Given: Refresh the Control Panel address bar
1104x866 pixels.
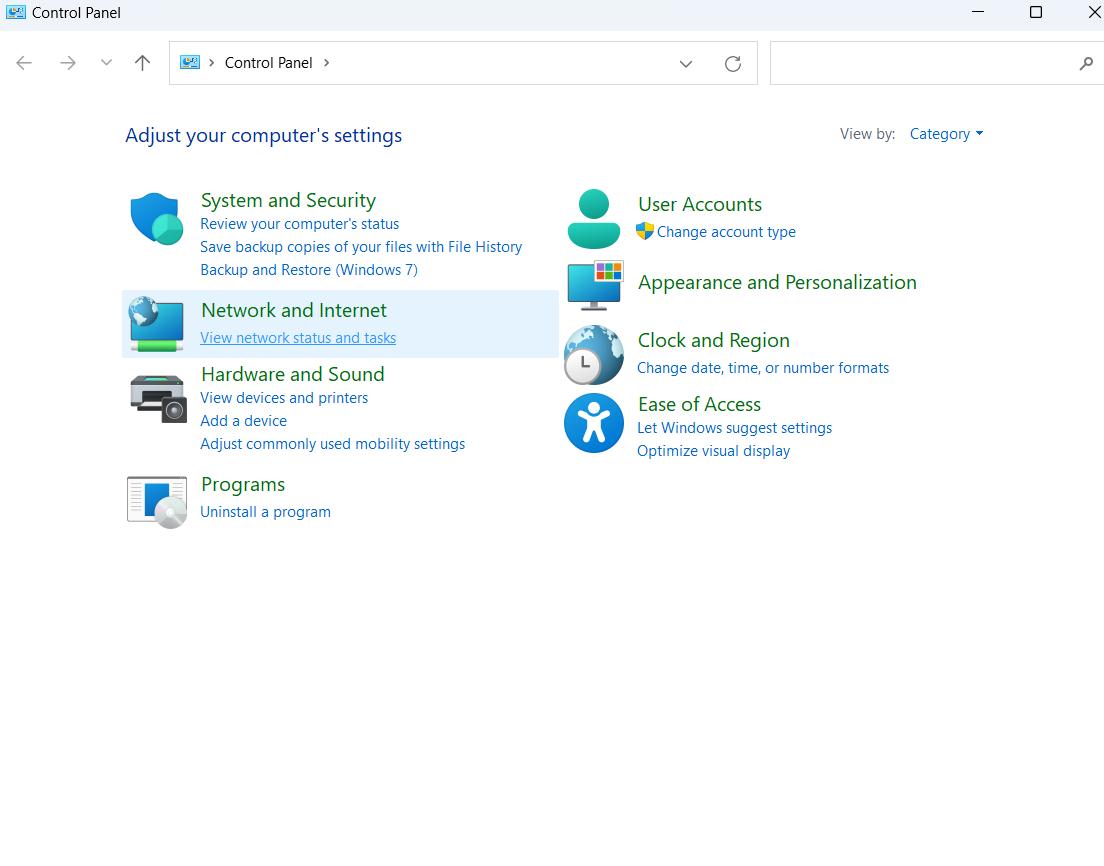Looking at the screenshot, I should pos(733,64).
